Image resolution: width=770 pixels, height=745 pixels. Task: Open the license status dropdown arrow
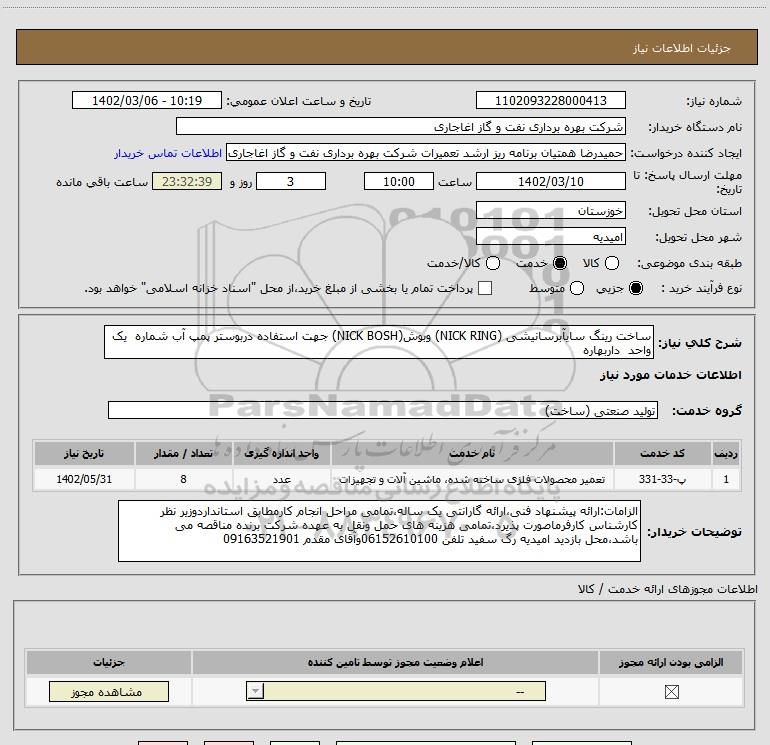tap(255, 691)
